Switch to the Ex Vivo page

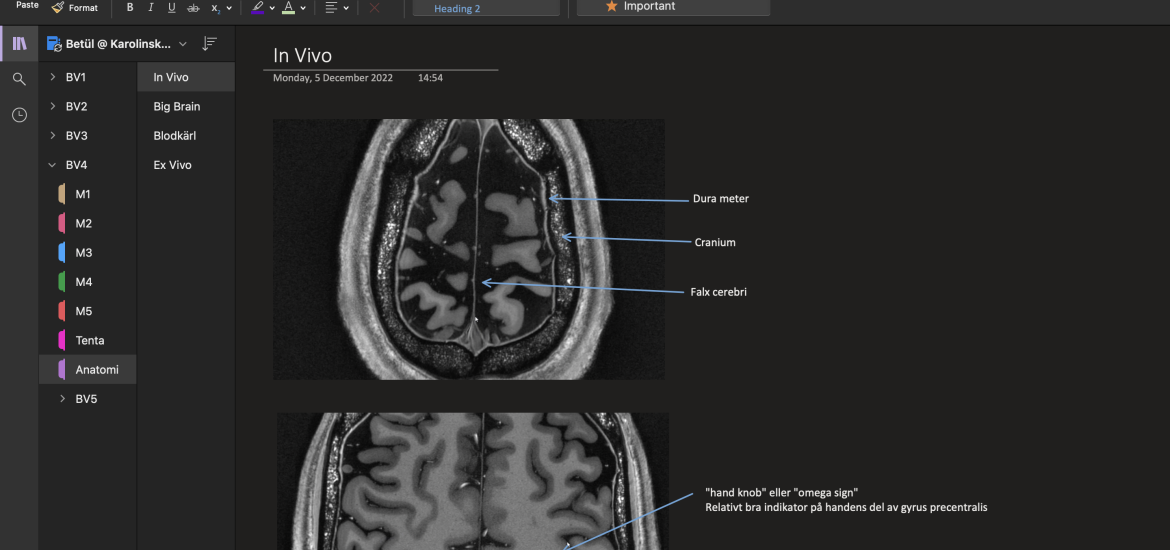(x=172, y=165)
